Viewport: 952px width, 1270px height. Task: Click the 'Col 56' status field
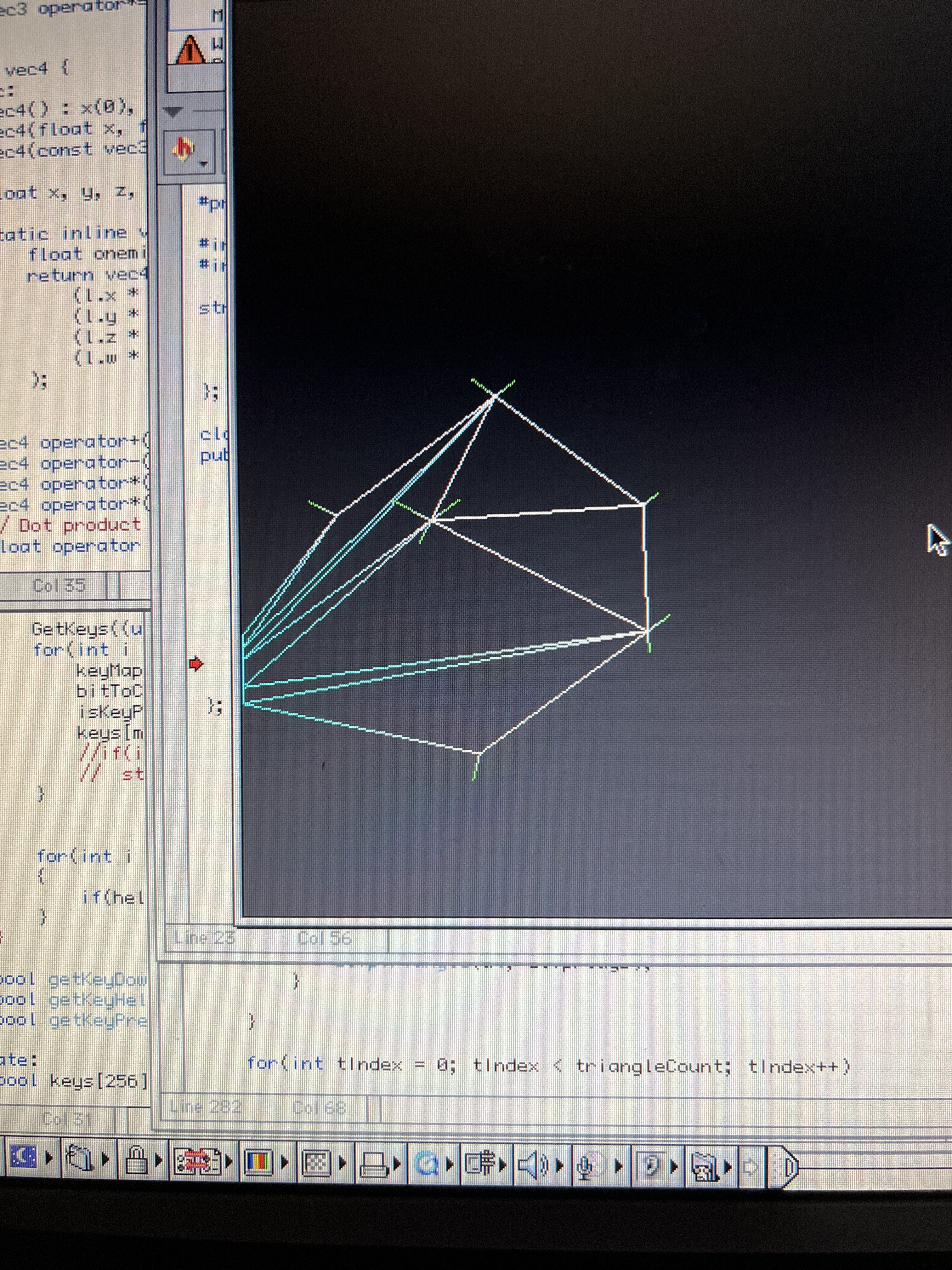pos(324,939)
